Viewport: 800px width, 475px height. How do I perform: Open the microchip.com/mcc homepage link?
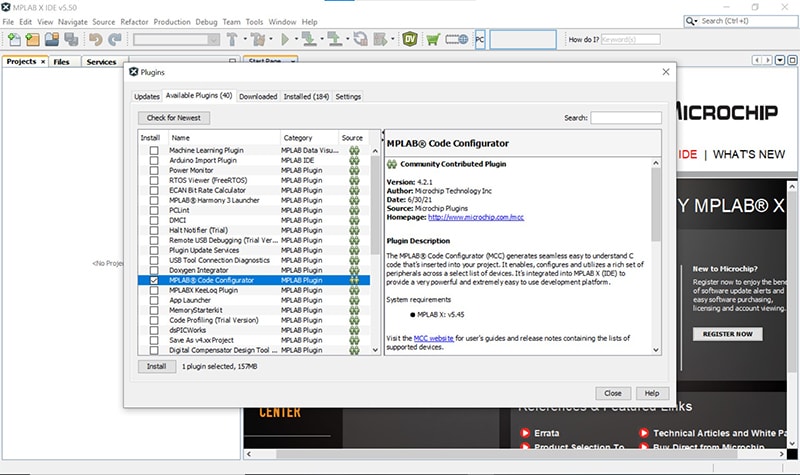click(x=476, y=217)
